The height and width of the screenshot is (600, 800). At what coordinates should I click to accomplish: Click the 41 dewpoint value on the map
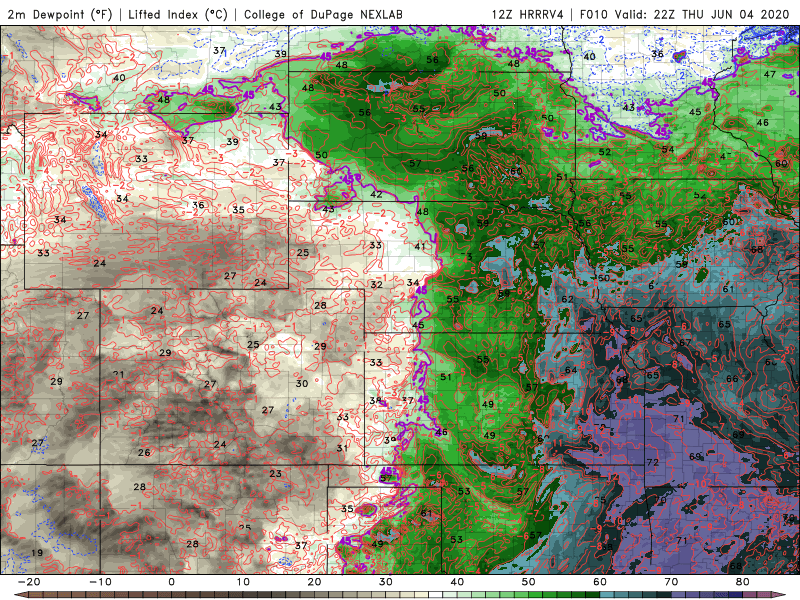point(420,246)
